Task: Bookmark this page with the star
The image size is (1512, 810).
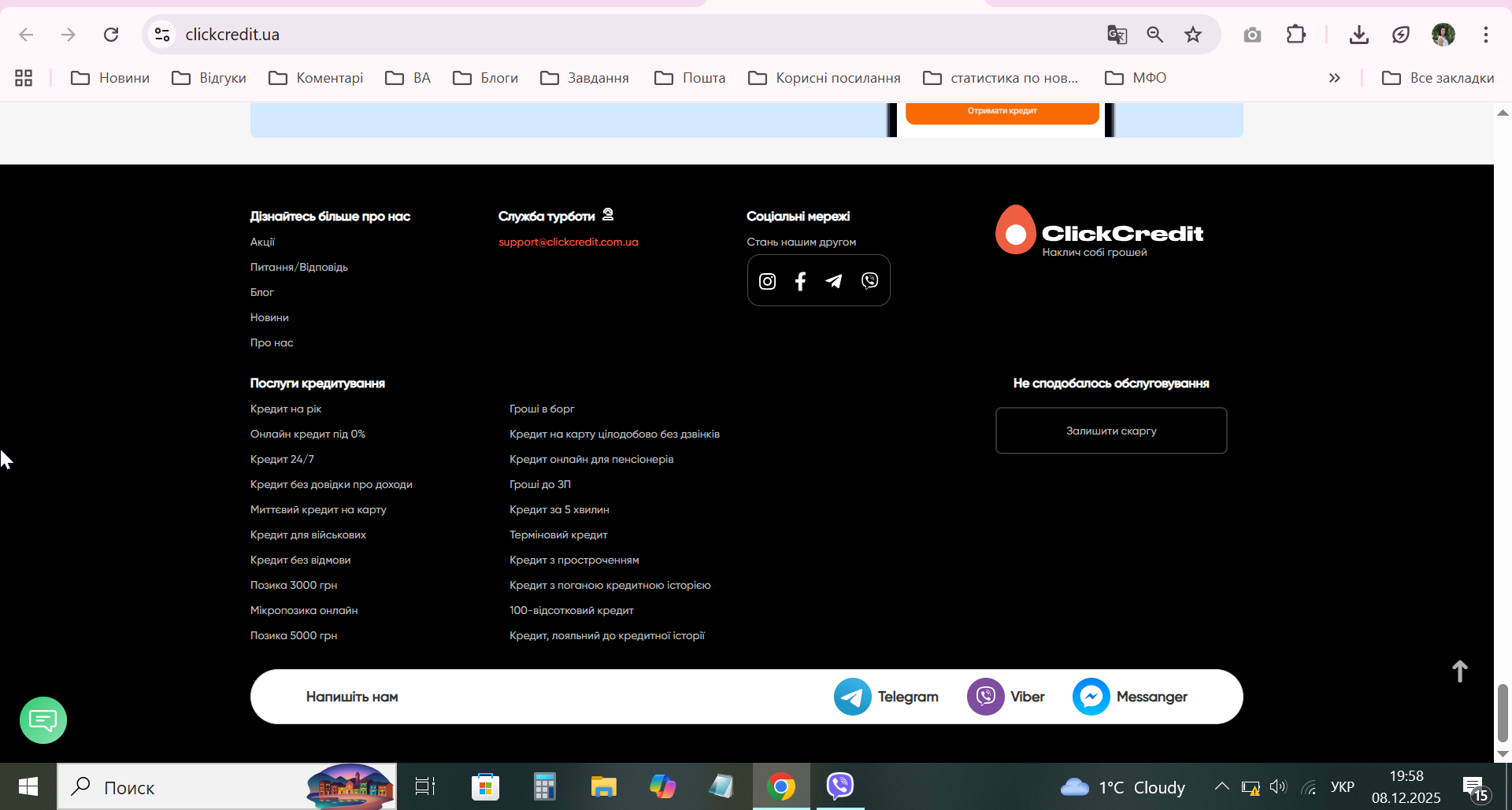Action: point(1193,35)
